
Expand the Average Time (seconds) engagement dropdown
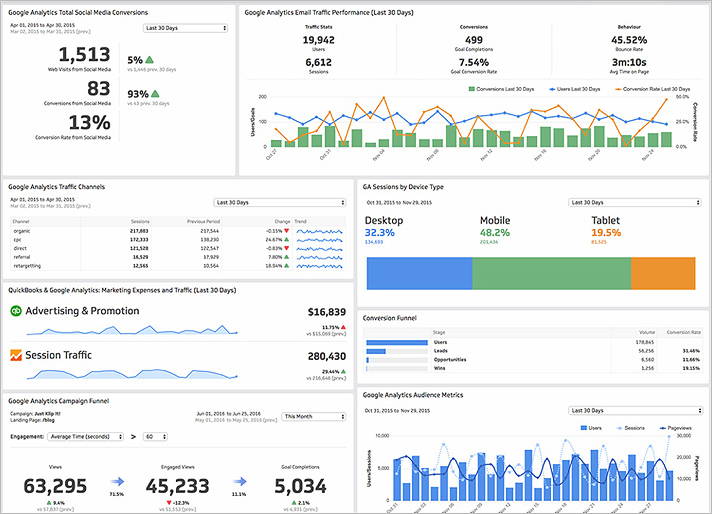85,436
